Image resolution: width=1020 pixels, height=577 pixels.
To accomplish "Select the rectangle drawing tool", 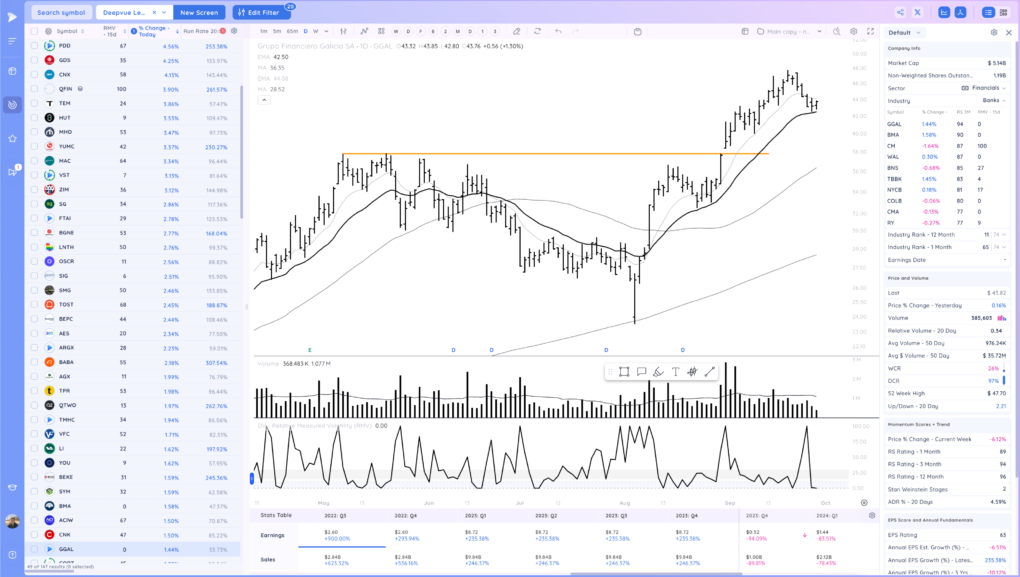I will click(623, 372).
